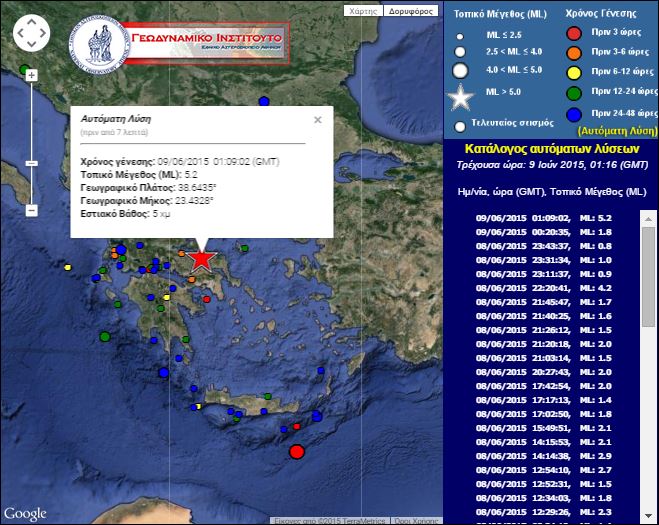Viewport: 659px width, 525px height.
Task: Close the Αυτόματη Λύση info popup
Action: [x=318, y=120]
